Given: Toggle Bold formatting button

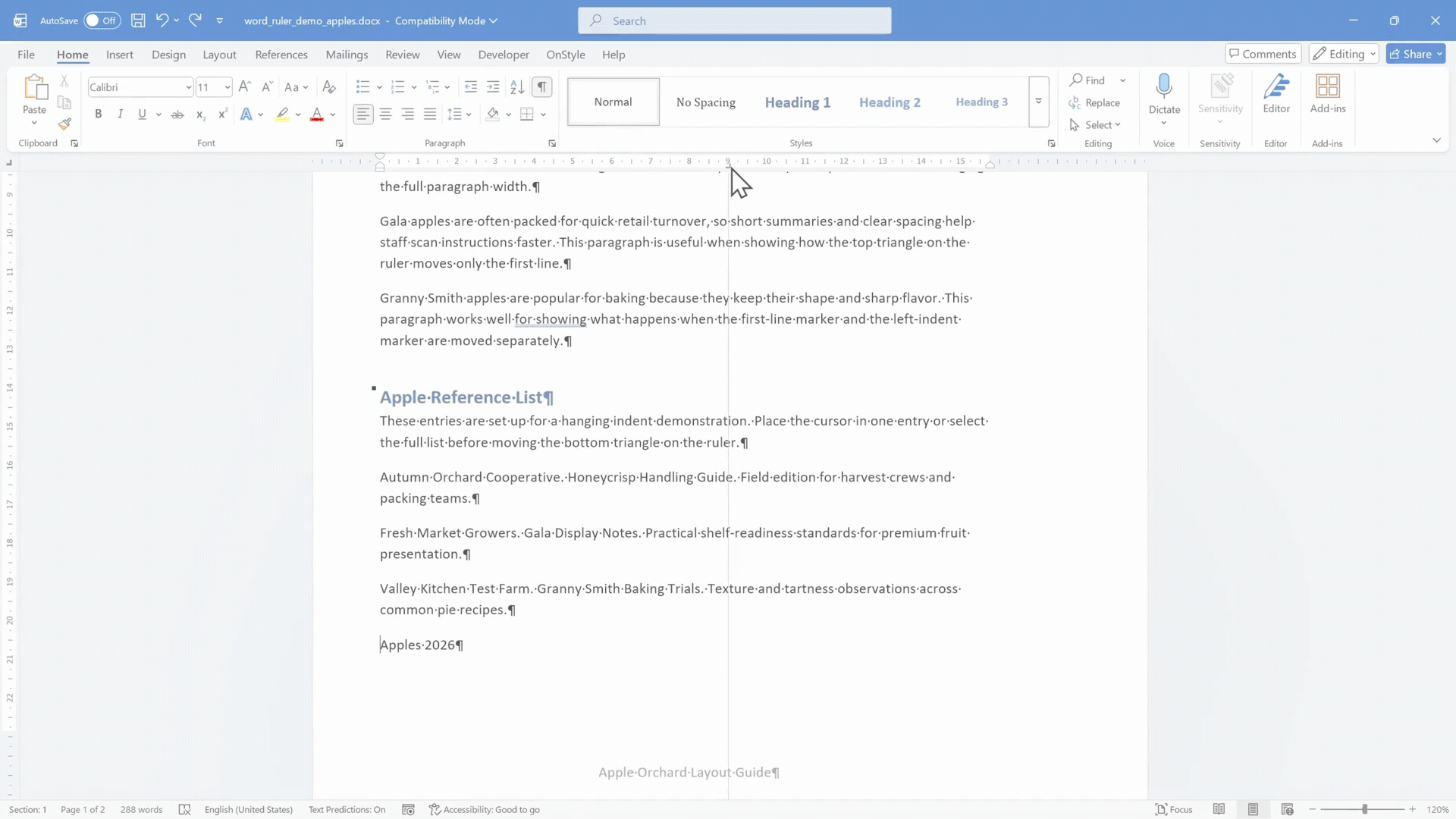Looking at the screenshot, I should click(98, 115).
